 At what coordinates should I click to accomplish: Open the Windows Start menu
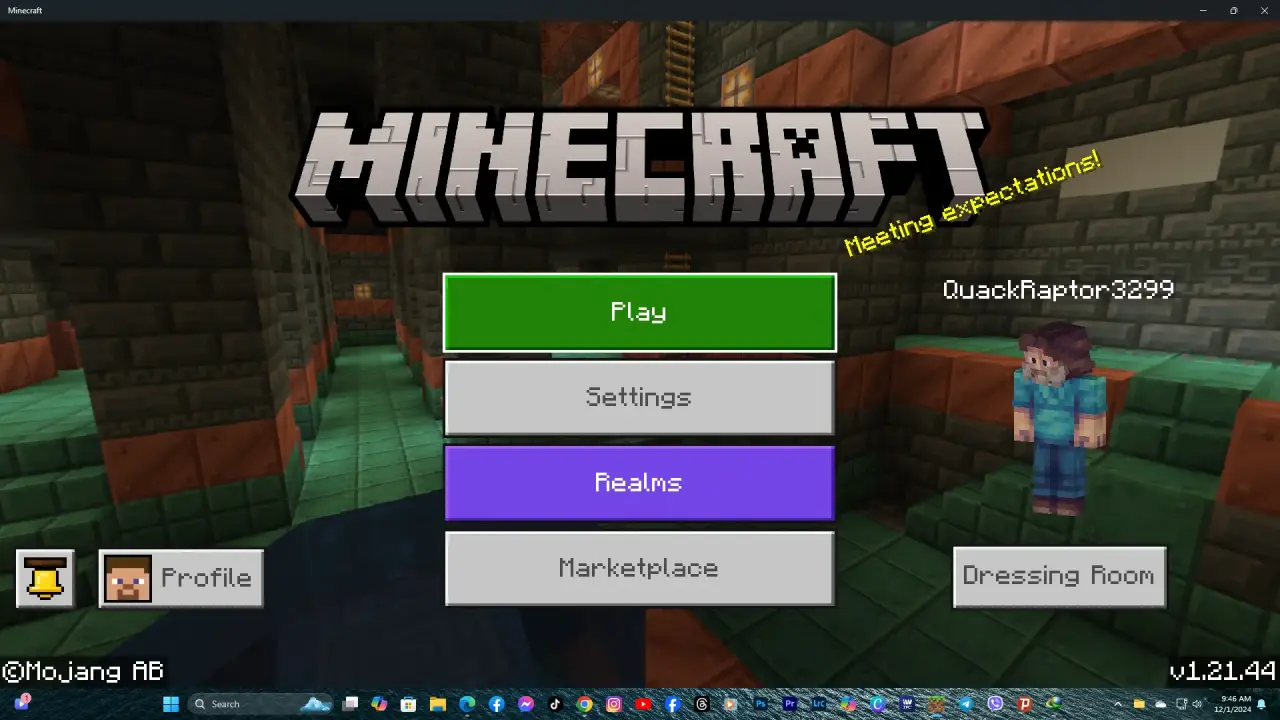pyautogui.click(x=171, y=704)
